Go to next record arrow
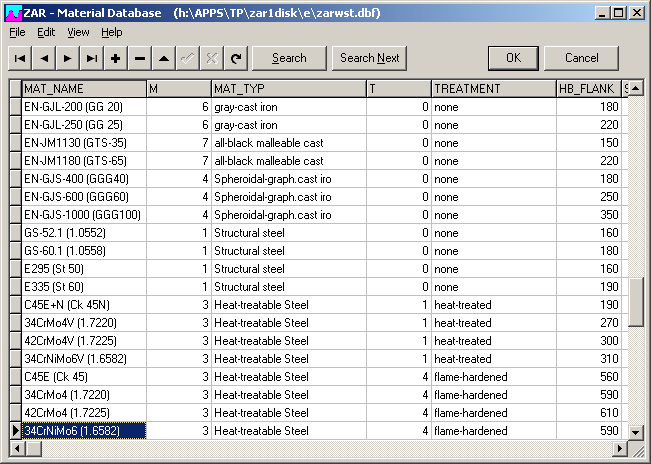 tap(68, 58)
